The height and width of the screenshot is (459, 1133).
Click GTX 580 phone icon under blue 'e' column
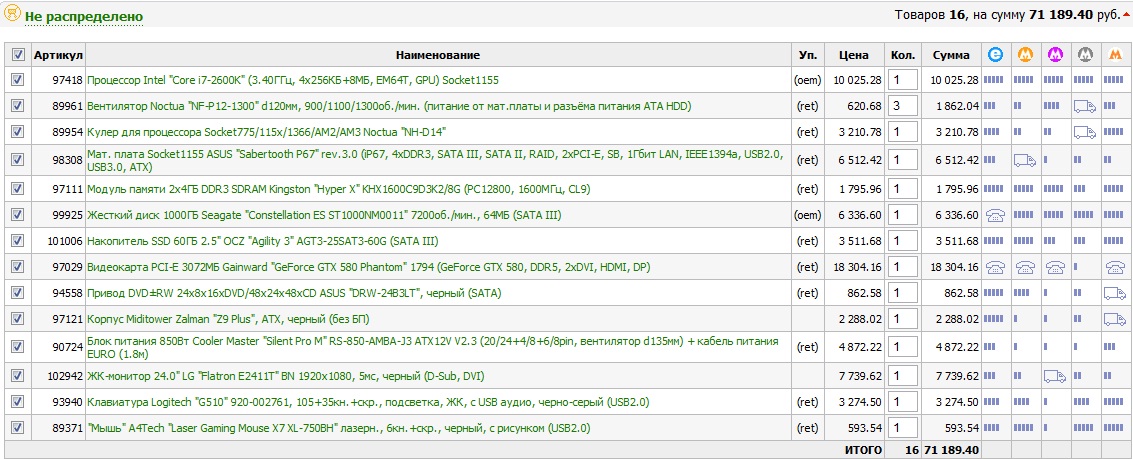click(x=996, y=267)
